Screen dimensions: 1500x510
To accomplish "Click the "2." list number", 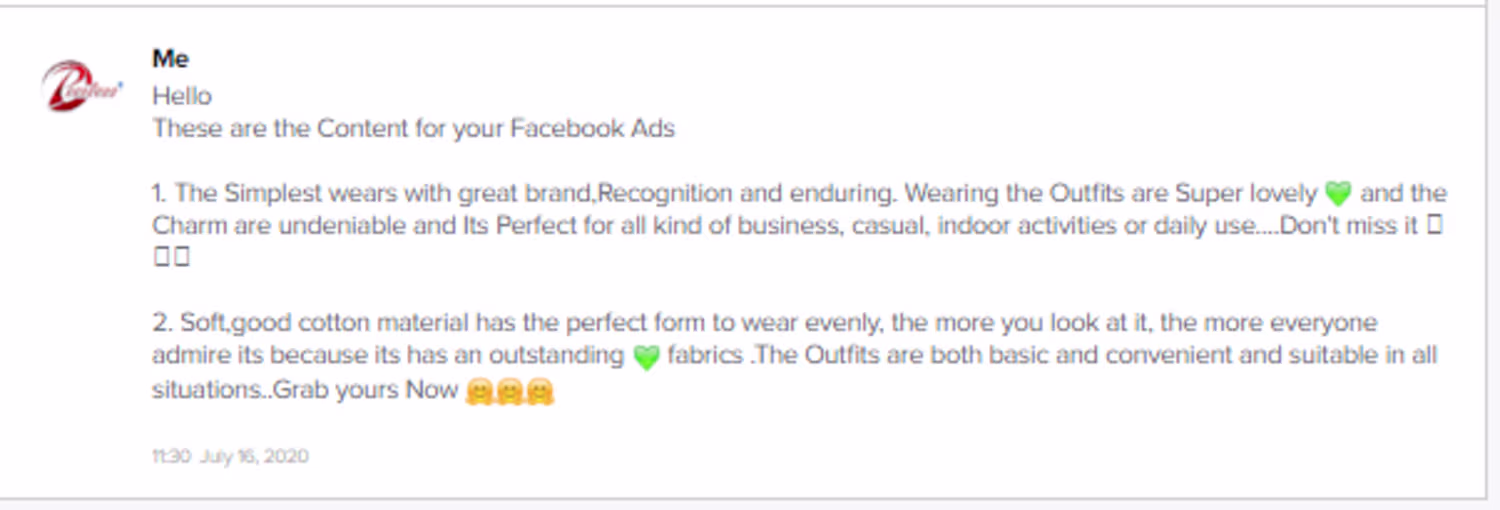I will pos(163,323).
